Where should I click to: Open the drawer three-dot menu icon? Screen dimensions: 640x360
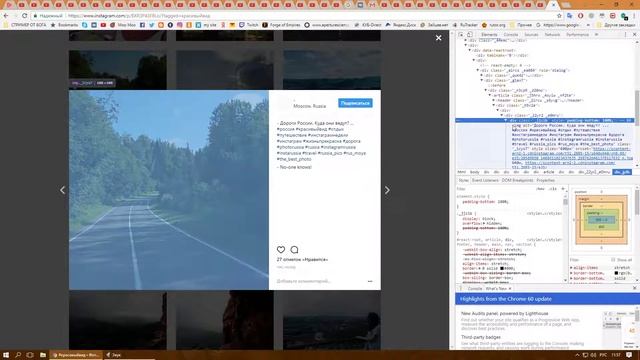[460, 289]
